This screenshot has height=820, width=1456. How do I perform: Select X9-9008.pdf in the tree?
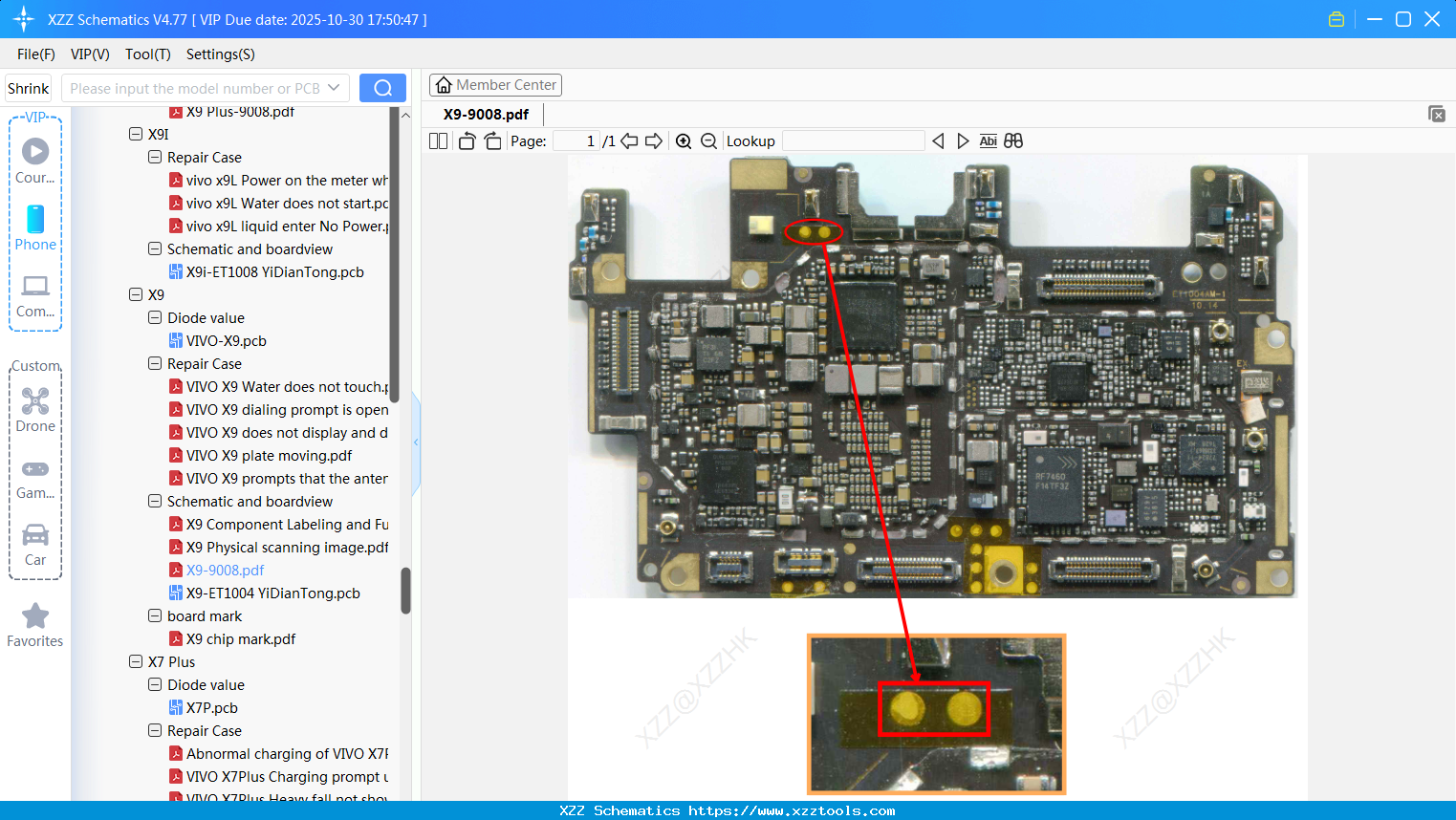226,571
